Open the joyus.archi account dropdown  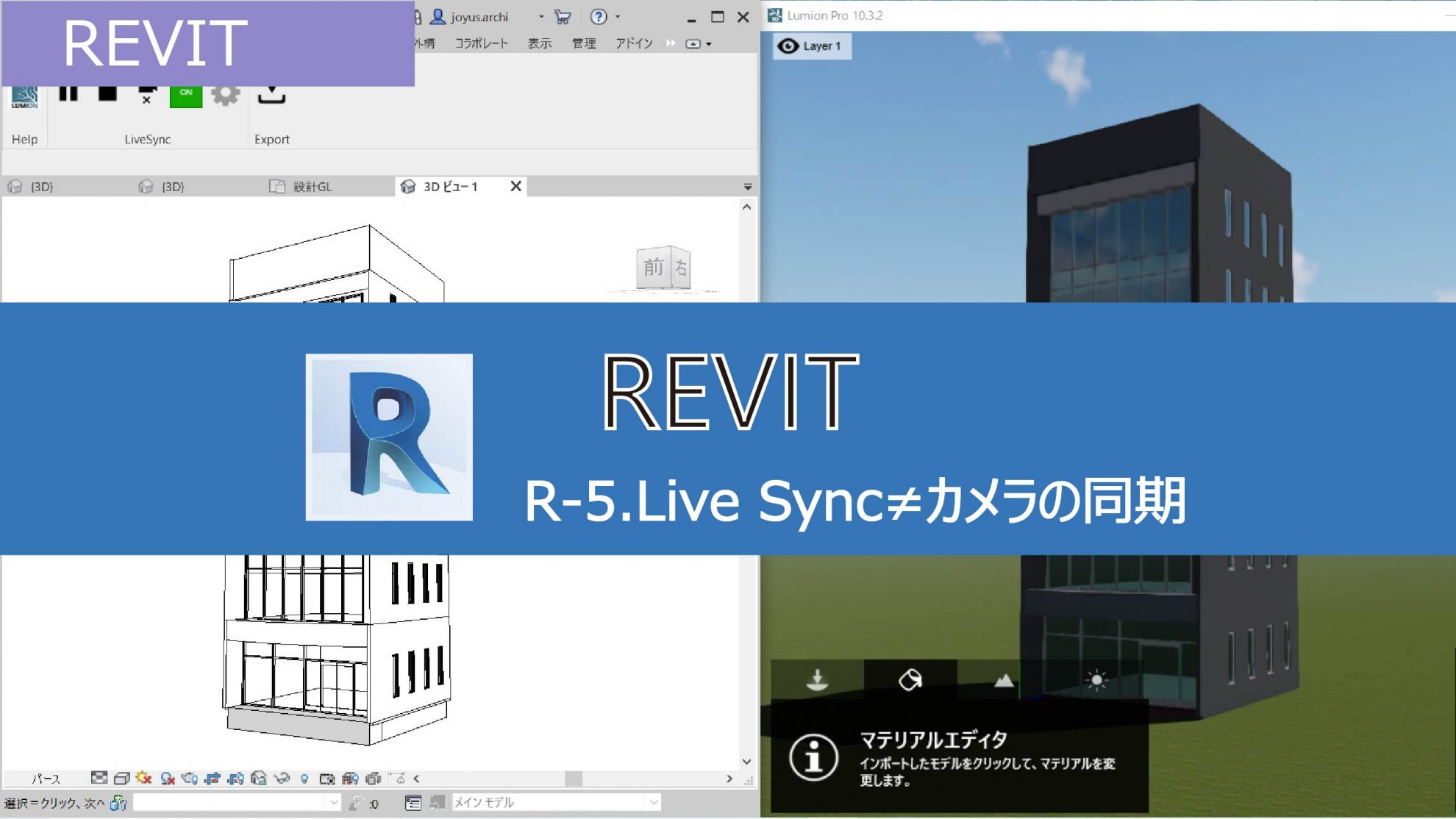542,16
